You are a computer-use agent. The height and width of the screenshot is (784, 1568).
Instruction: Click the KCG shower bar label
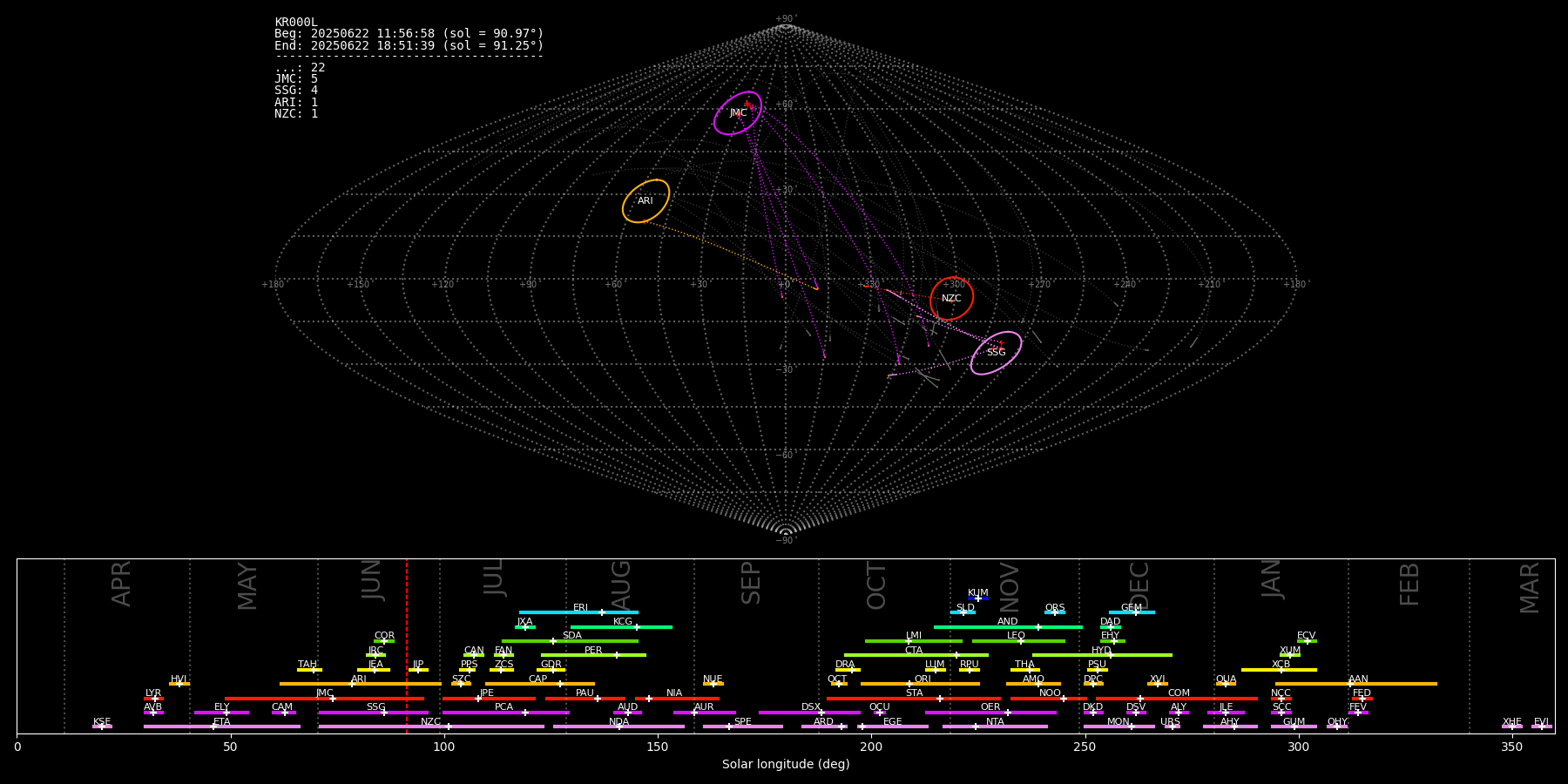pos(623,622)
